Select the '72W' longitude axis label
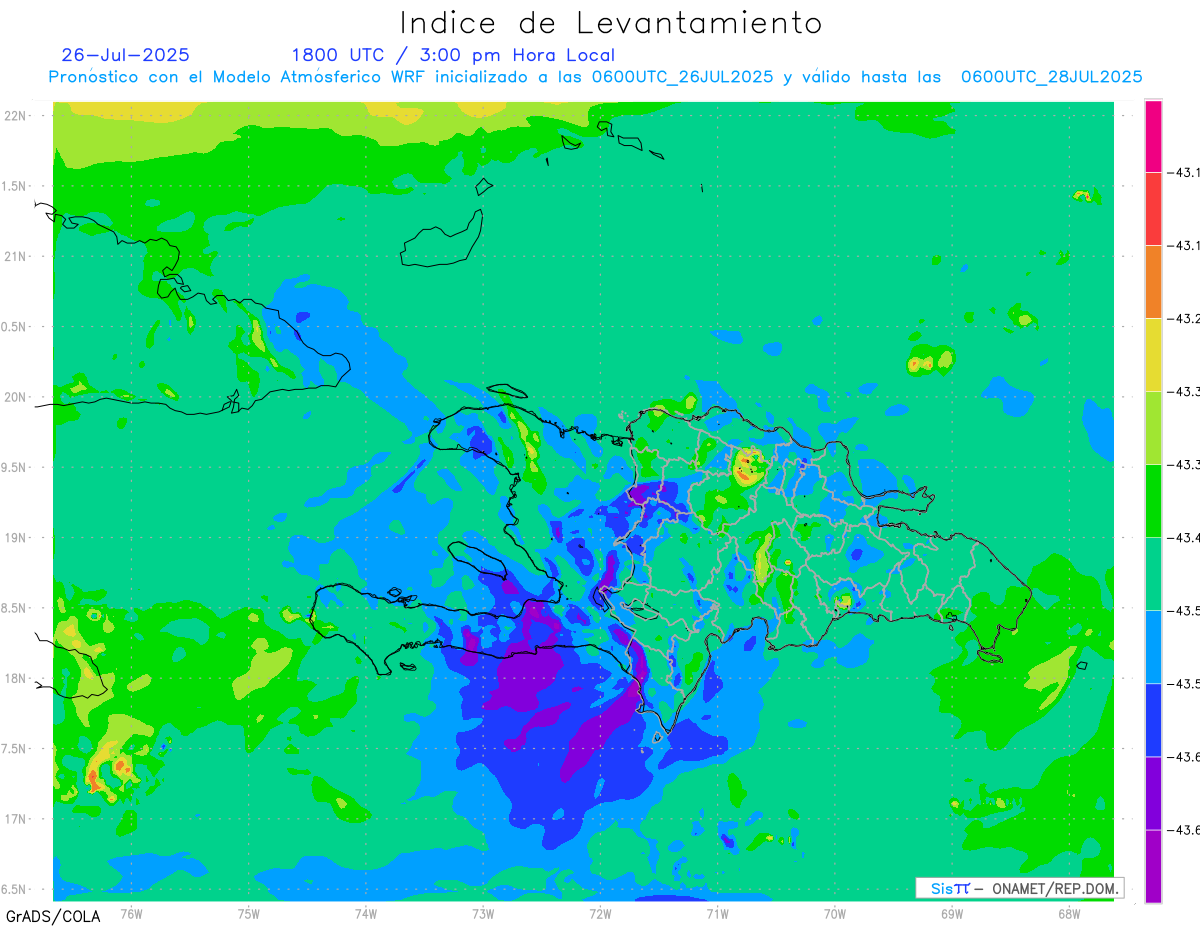Image resolution: width=1200 pixels, height=927 pixels. click(600, 913)
